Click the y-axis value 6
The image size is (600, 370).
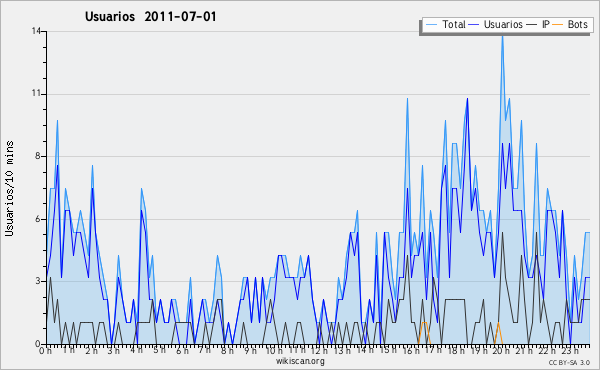[x=38, y=219]
